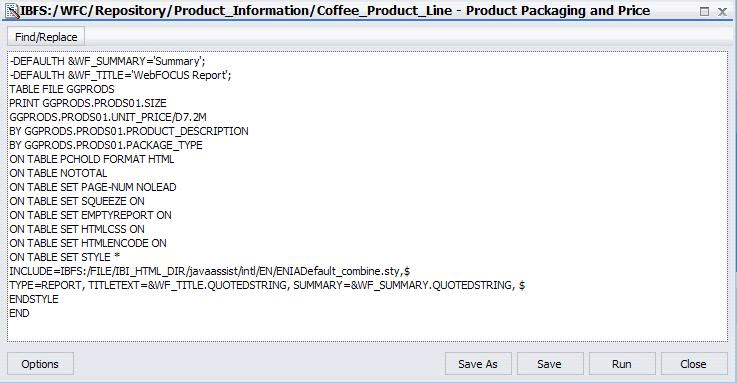Save the procedure with Save button
Image resolution: width=737 pixels, height=383 pixels.
coord(549,364)
